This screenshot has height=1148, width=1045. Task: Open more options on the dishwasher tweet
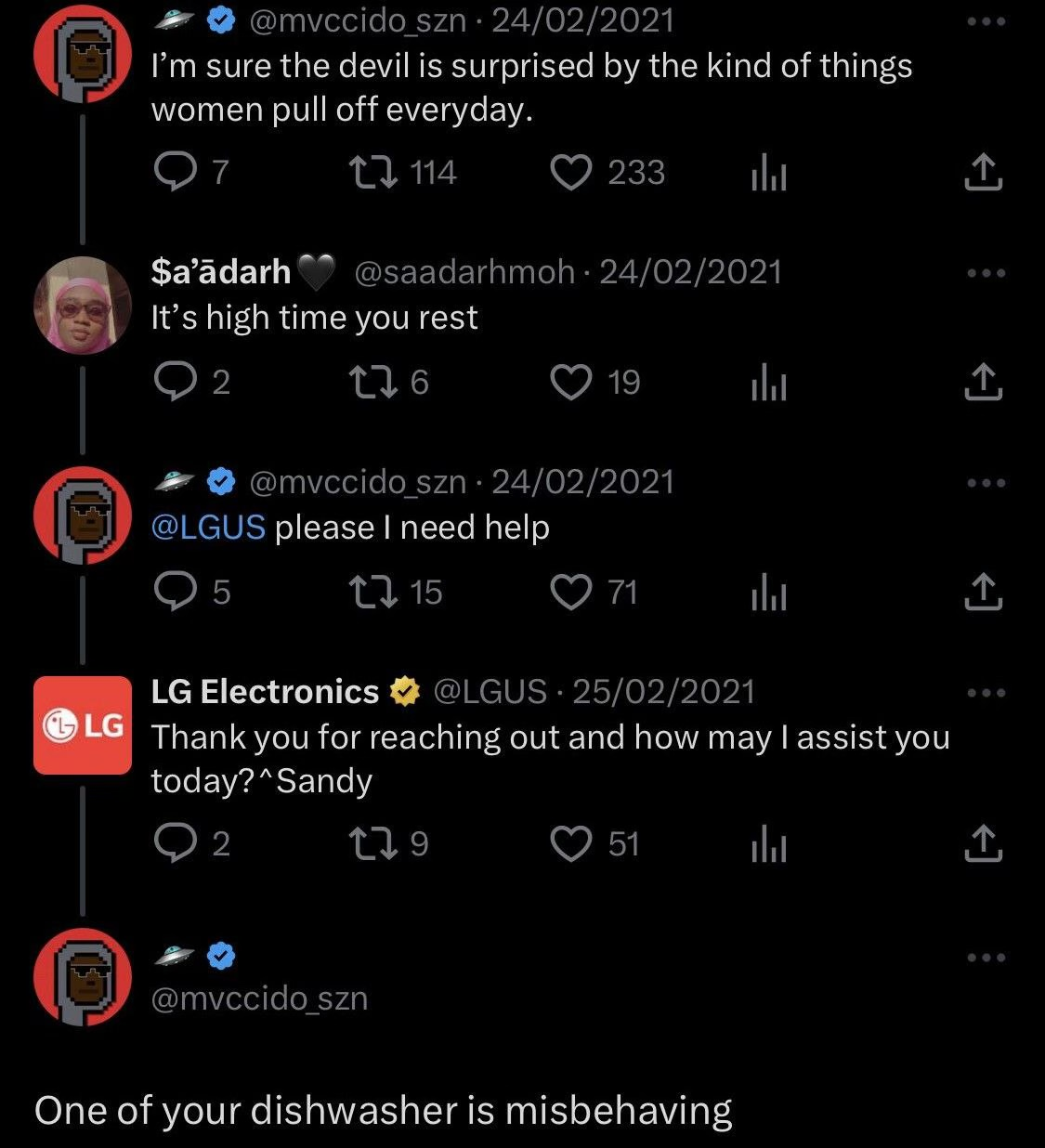pyautogui.click(x=986, y=958)
